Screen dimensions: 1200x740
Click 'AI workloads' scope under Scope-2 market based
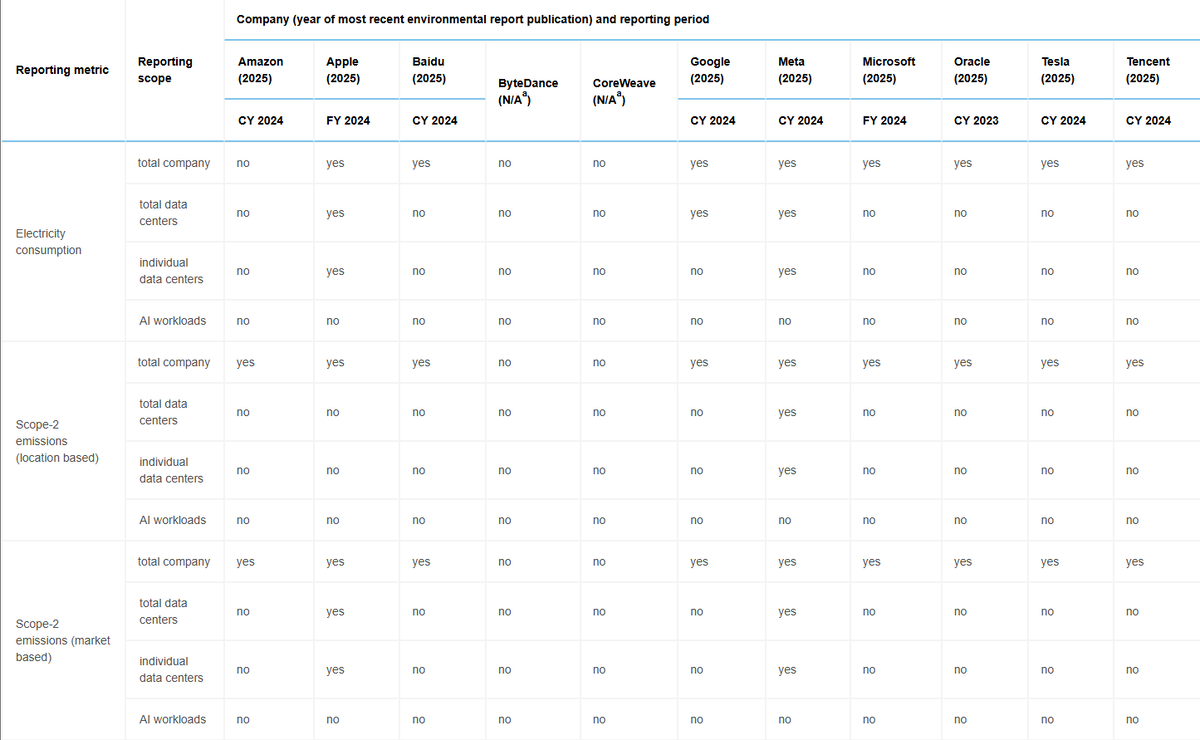(172, 719)
